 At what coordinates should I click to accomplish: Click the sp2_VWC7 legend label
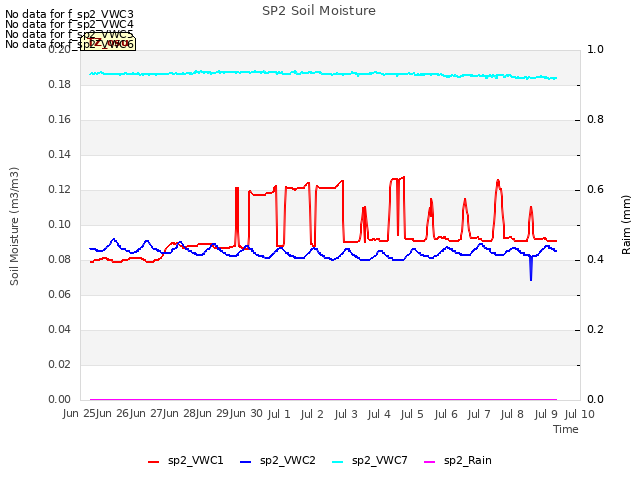[x=380, y=460]
